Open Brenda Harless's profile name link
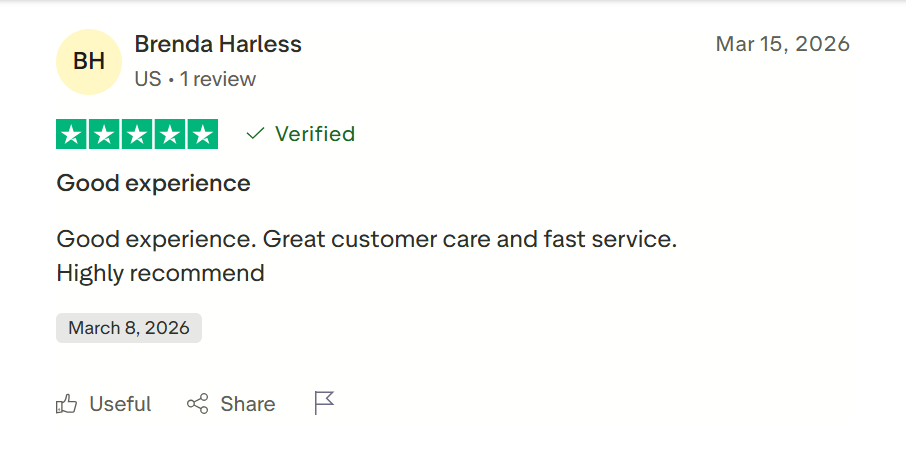The image size is (906, 475). coord(218,44)
